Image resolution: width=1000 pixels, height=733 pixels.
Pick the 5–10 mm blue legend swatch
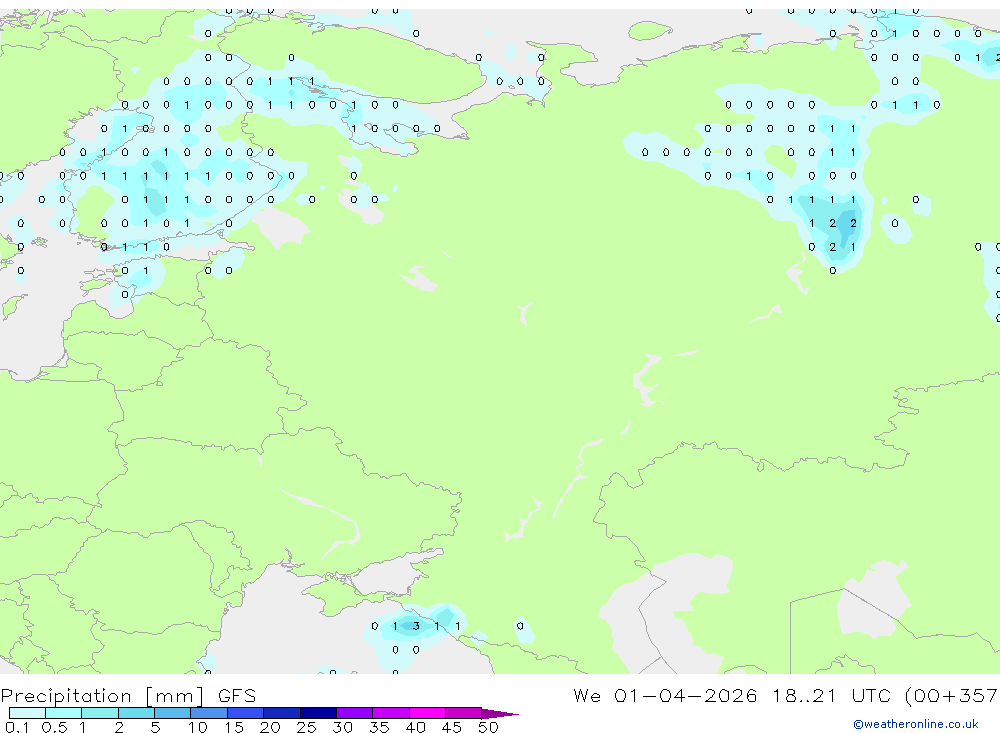172,713
